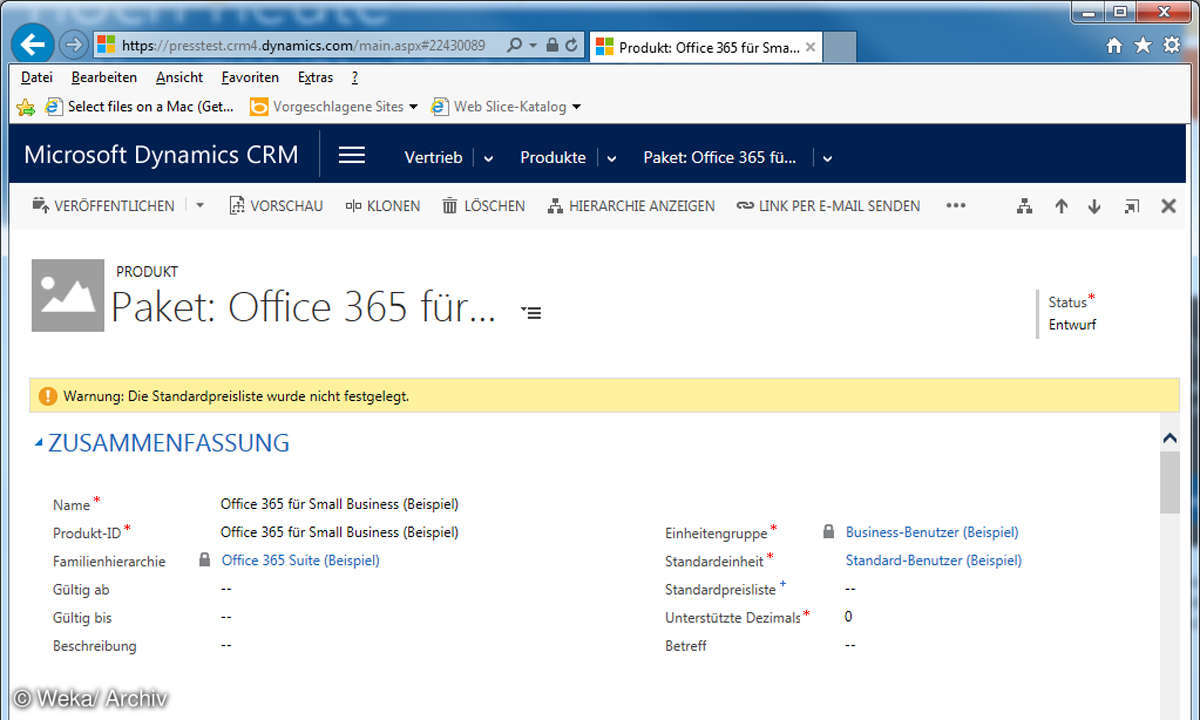Open address bar search dropdown arrow
Viewport: 1200px width, 720px height.
[533, 45]
